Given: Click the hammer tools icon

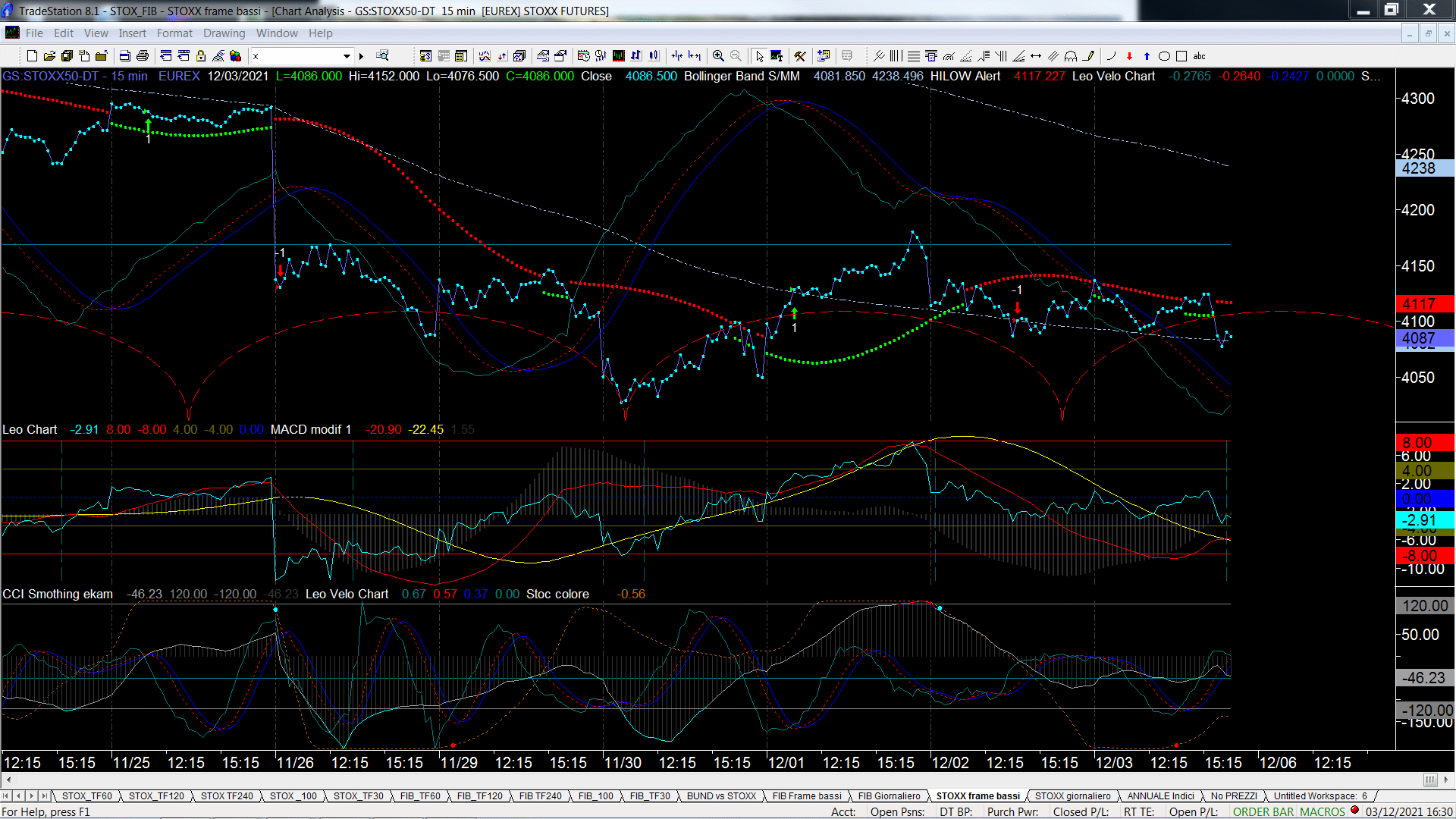Looking at the screenshot, I should 800,56.
